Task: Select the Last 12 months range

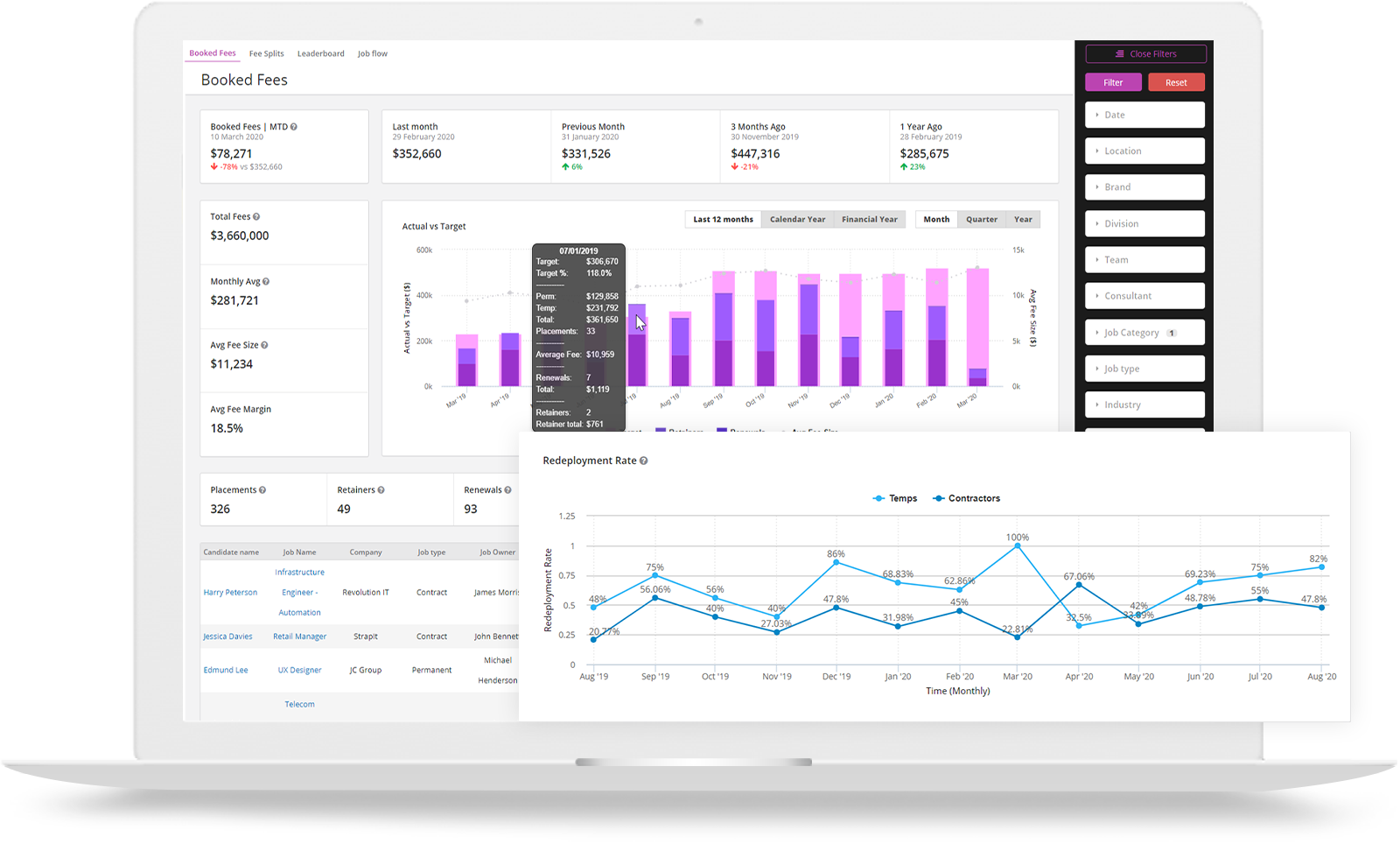Action: tap(723, 220)
